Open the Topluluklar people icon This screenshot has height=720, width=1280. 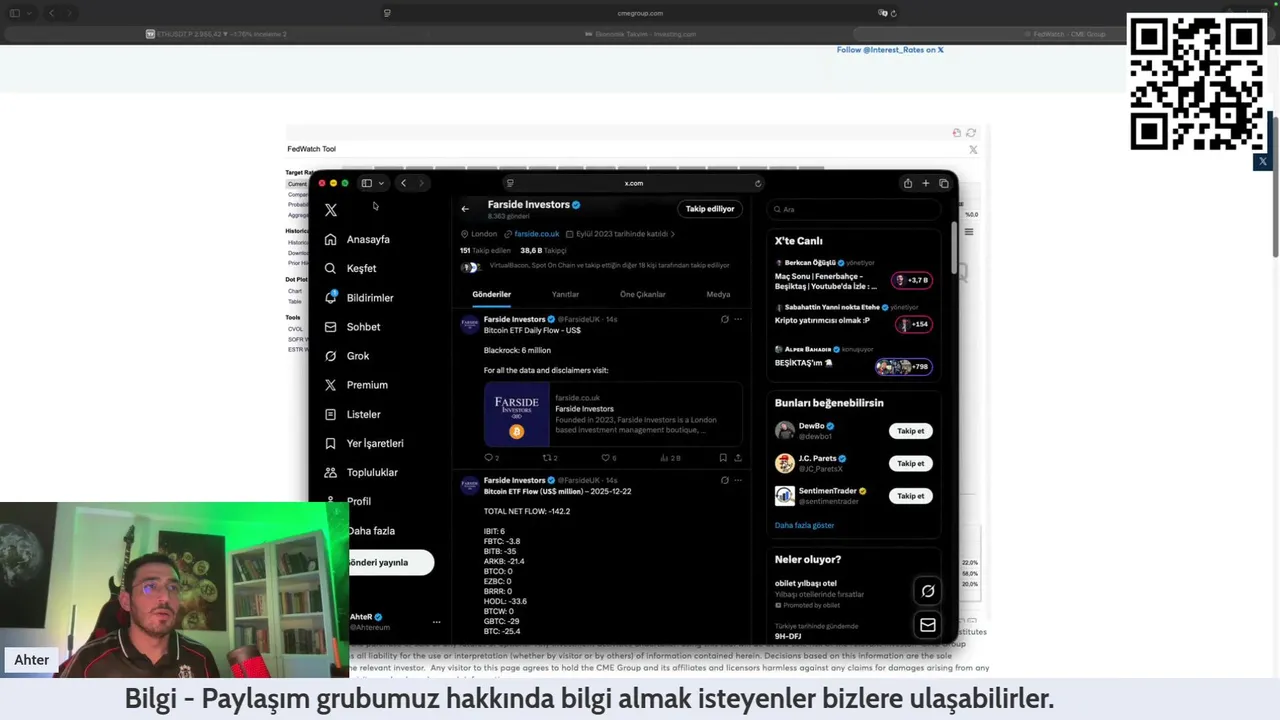tap(331, 472)
